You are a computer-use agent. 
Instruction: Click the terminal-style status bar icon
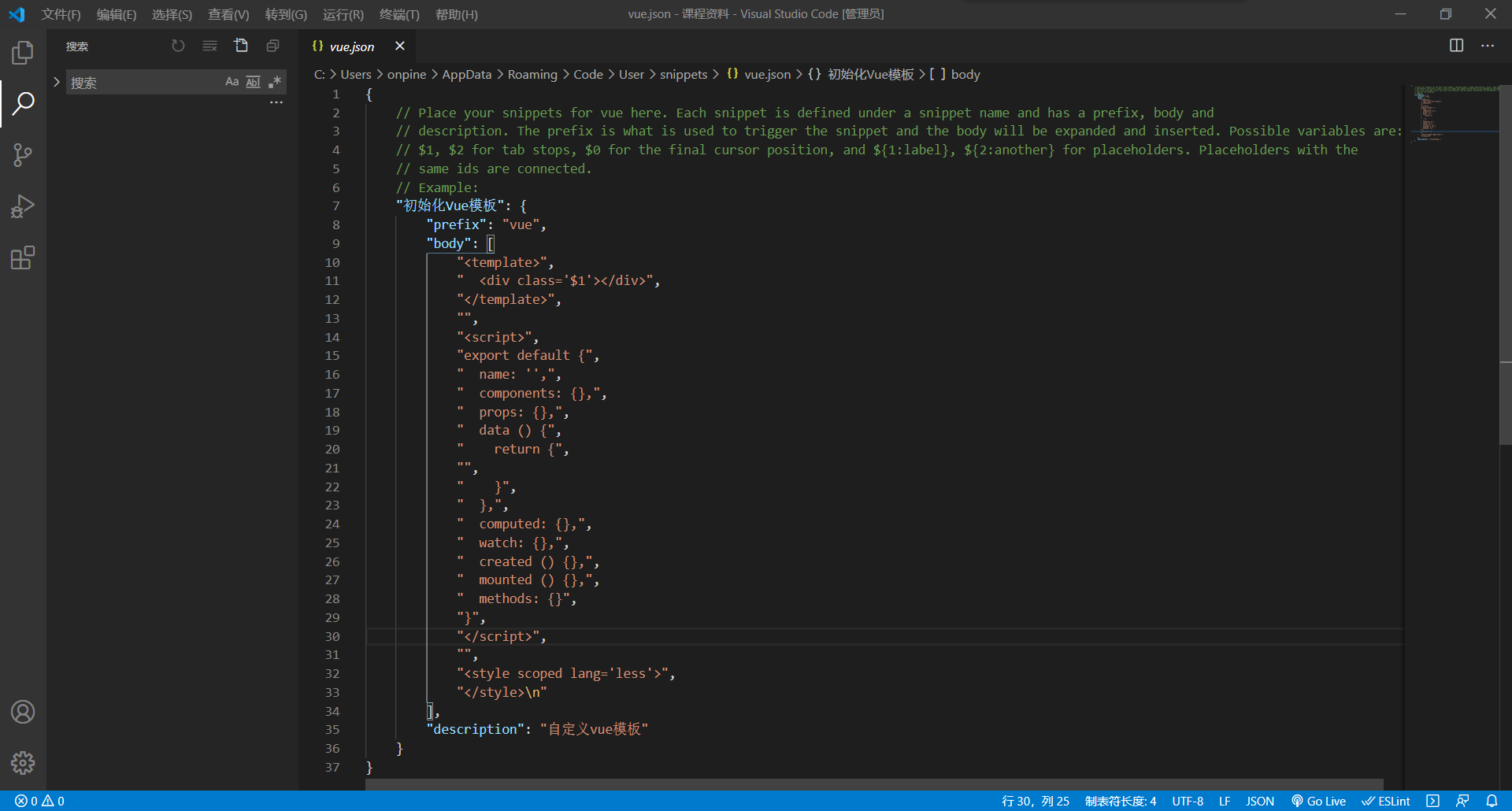click(1432, 801)
